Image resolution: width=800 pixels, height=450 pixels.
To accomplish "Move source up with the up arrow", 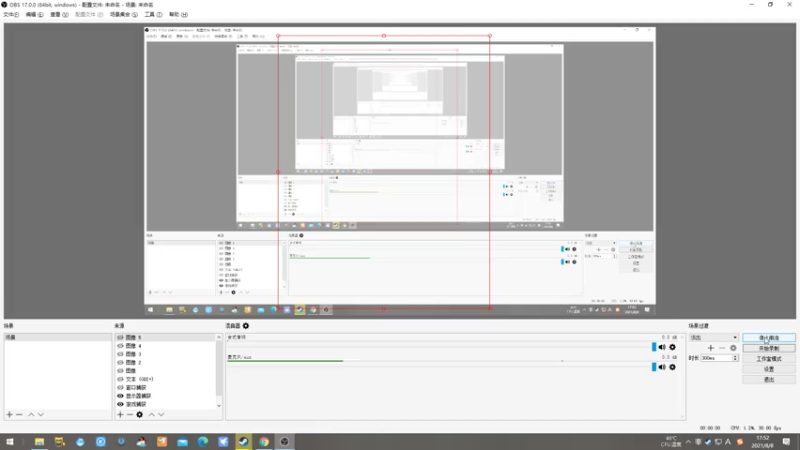I will pos(151,414).
